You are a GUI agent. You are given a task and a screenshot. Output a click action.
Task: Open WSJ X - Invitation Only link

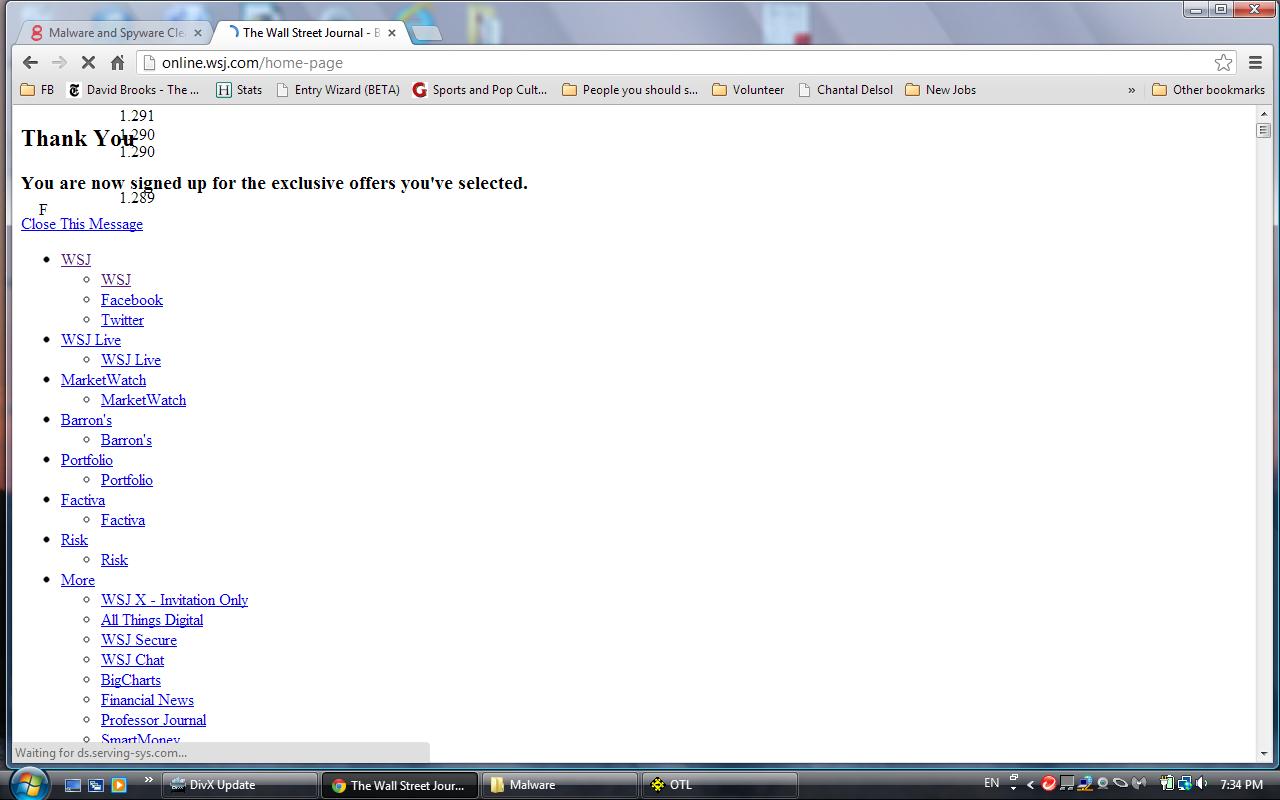(174, 600)
